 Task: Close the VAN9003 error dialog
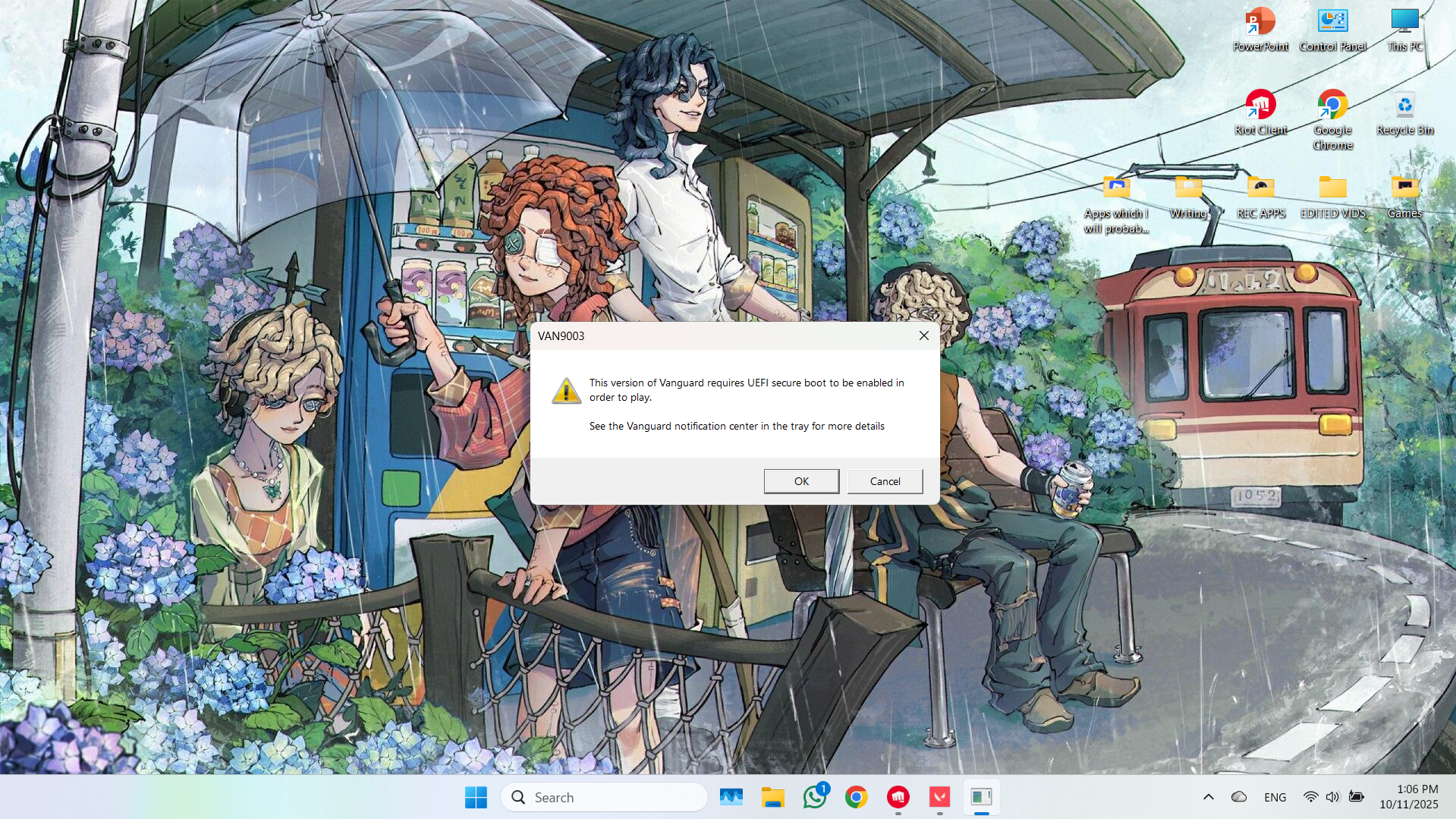[923, 335]
